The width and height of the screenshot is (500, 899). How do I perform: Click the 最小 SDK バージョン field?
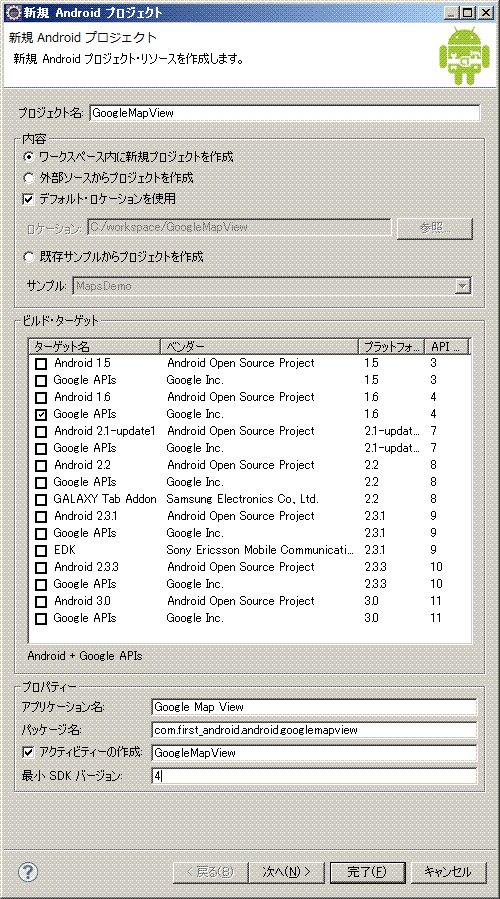314,776
